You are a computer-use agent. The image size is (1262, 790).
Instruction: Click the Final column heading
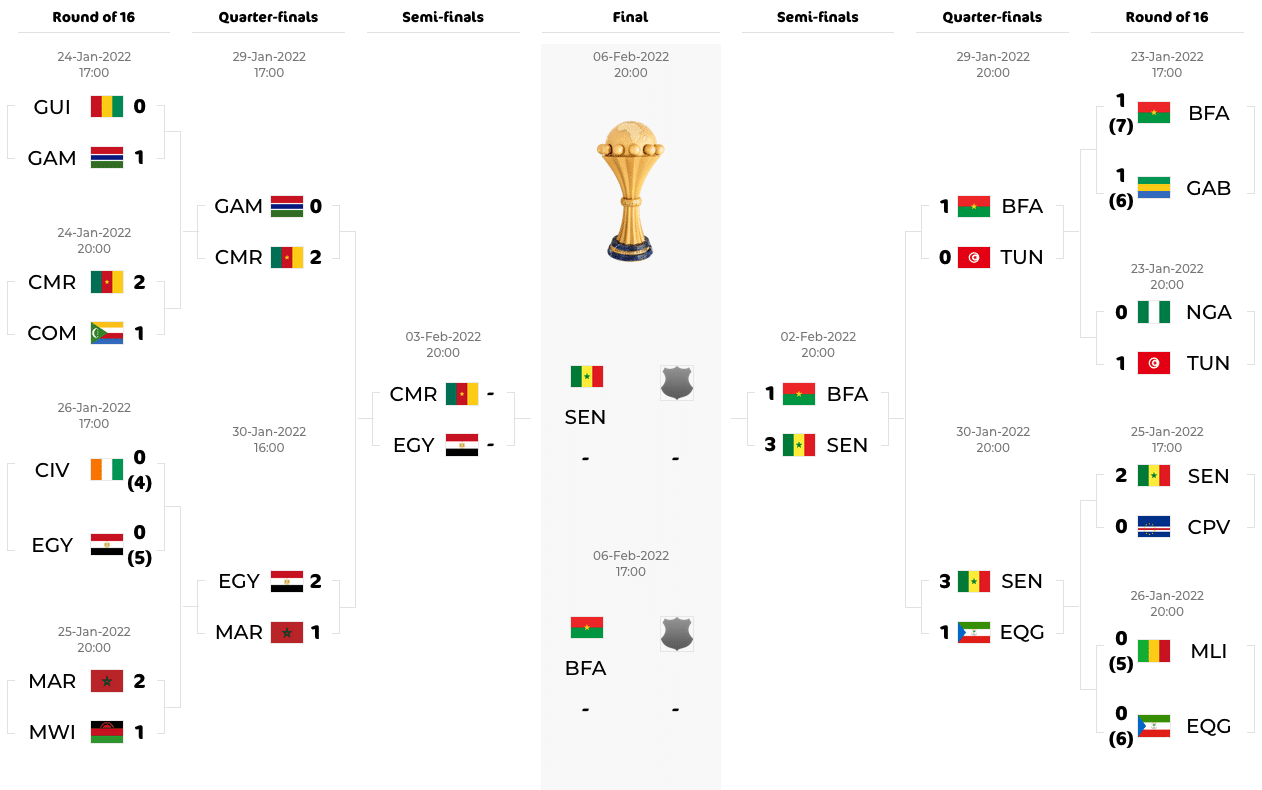point(630,17)
